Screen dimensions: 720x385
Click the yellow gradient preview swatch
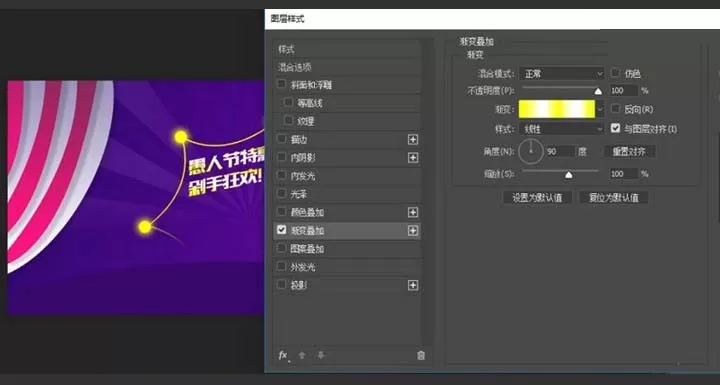(557, 109)
